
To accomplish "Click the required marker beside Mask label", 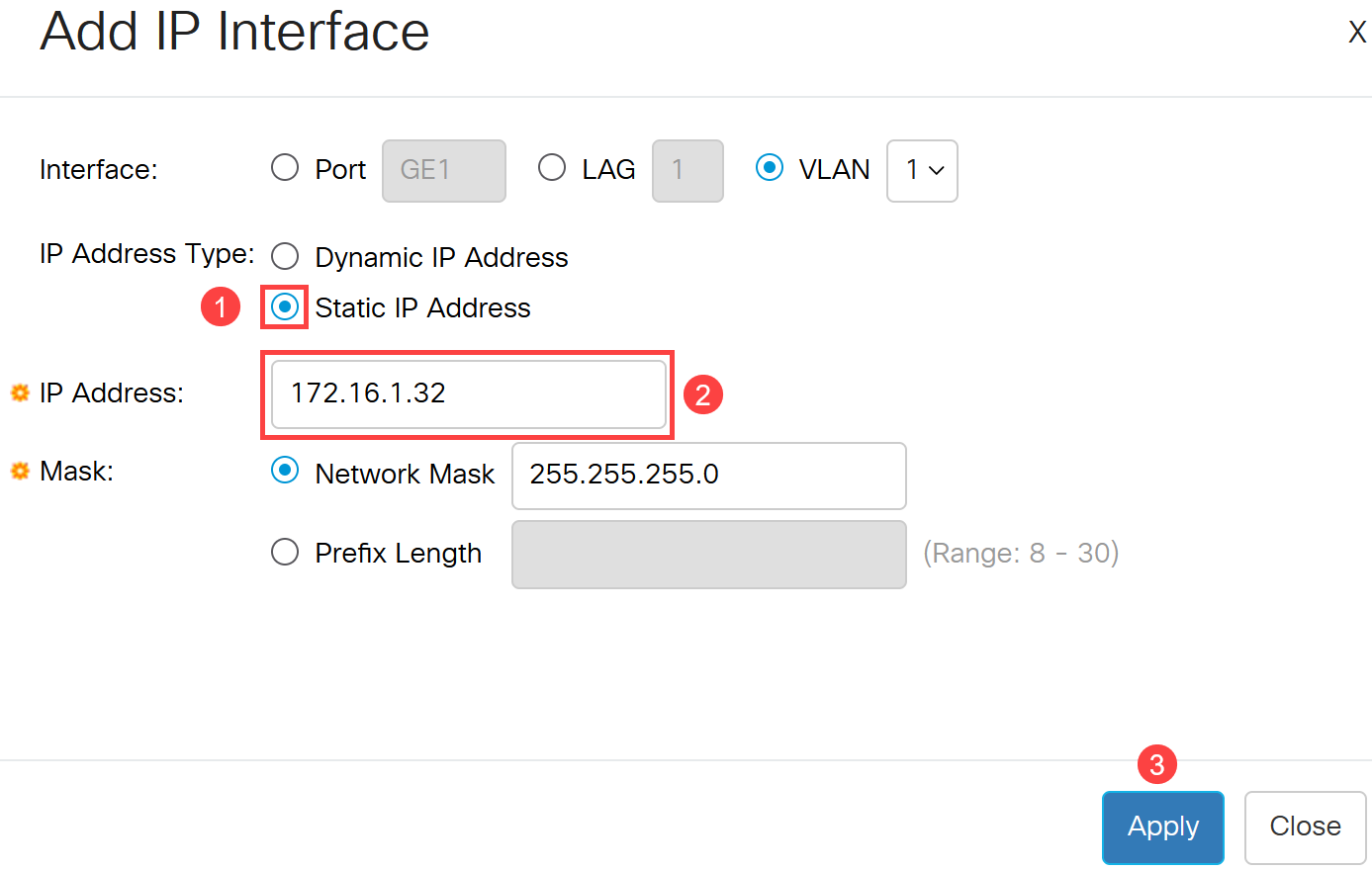I will coord(20,472).
